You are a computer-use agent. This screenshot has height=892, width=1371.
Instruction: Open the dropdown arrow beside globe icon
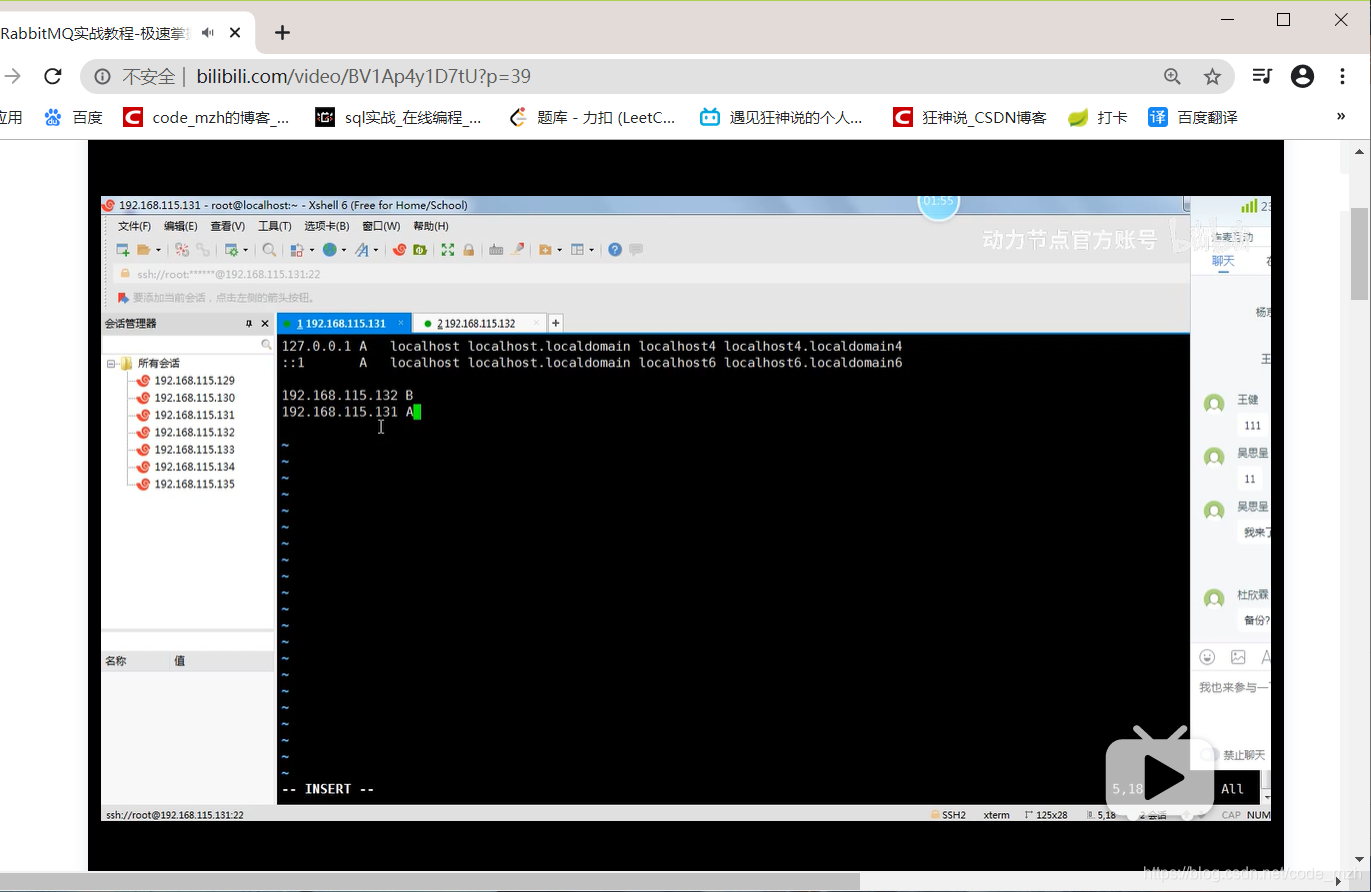pyautogui.click(x=344, y=250)
